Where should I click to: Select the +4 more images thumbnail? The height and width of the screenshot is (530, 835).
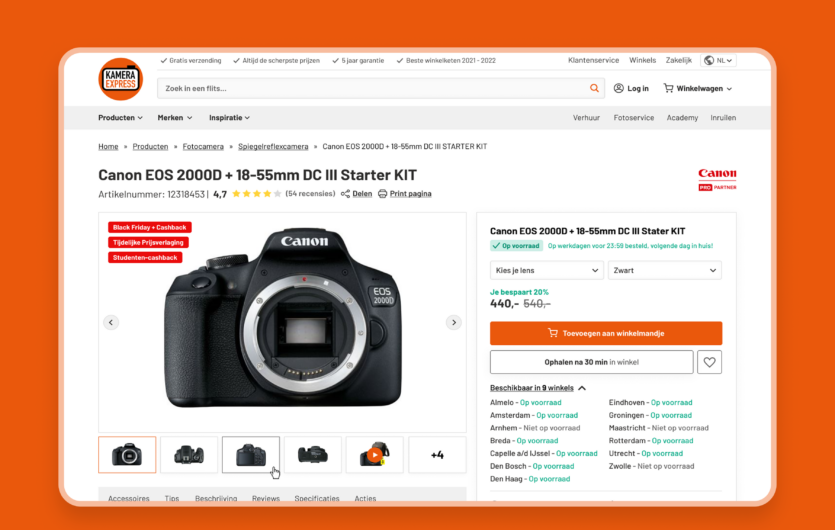[x=437, y=455]
